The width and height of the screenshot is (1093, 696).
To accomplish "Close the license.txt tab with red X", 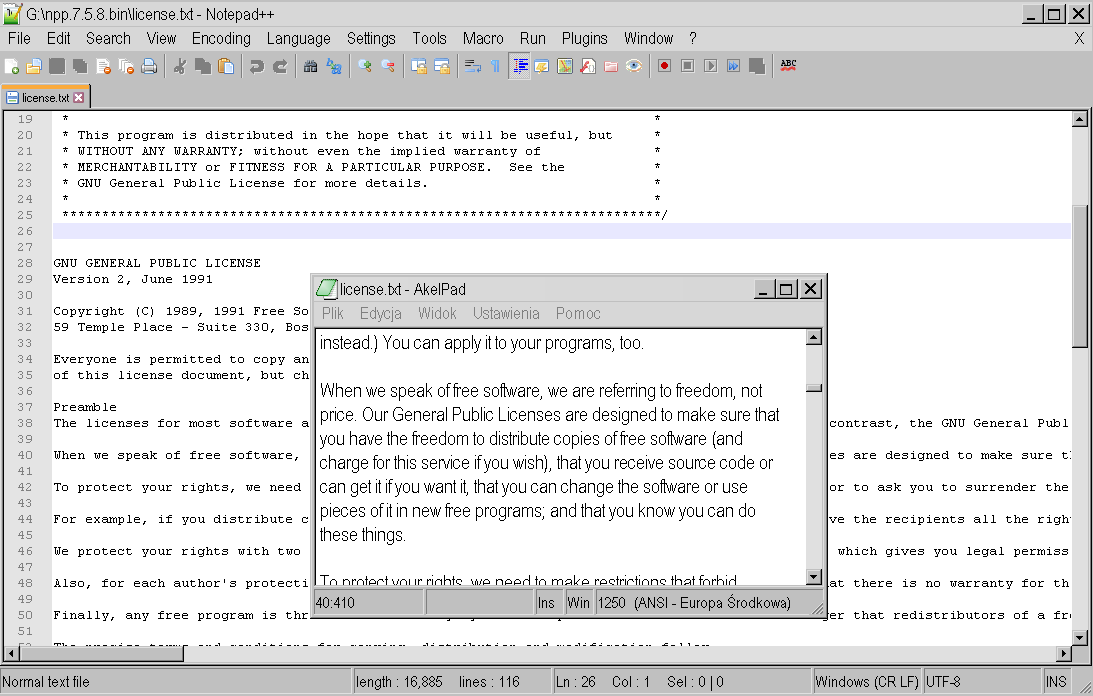I will pos(79,98).
